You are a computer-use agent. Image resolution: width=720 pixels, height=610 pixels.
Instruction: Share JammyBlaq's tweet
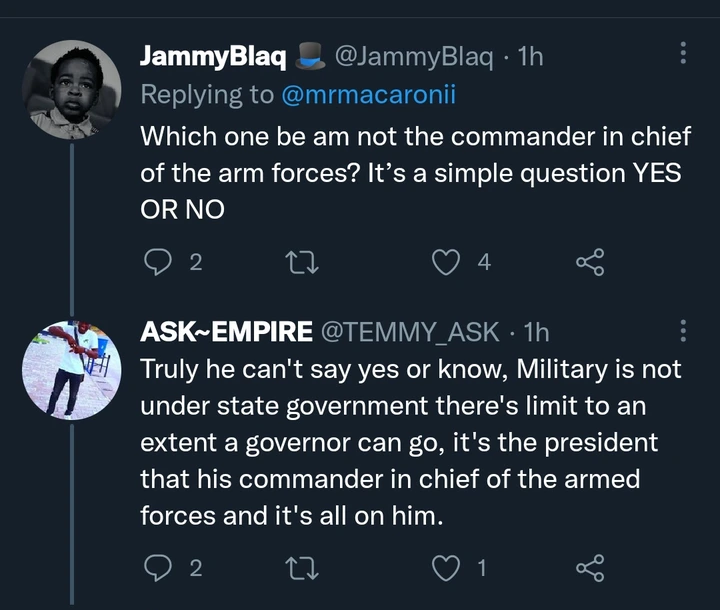click(x=590, y=262)
